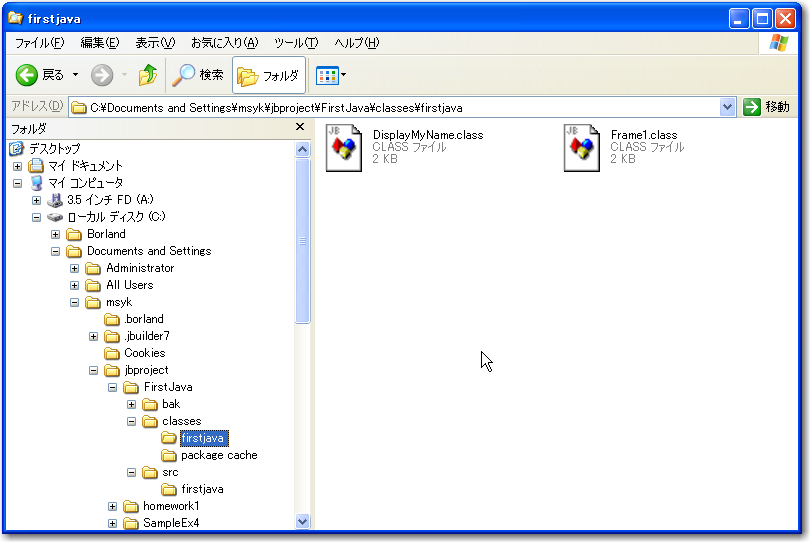The height and width of the screenshot is (542, 810).
Task: Collapse the classes folder tree node
Action: click(132, 421)
